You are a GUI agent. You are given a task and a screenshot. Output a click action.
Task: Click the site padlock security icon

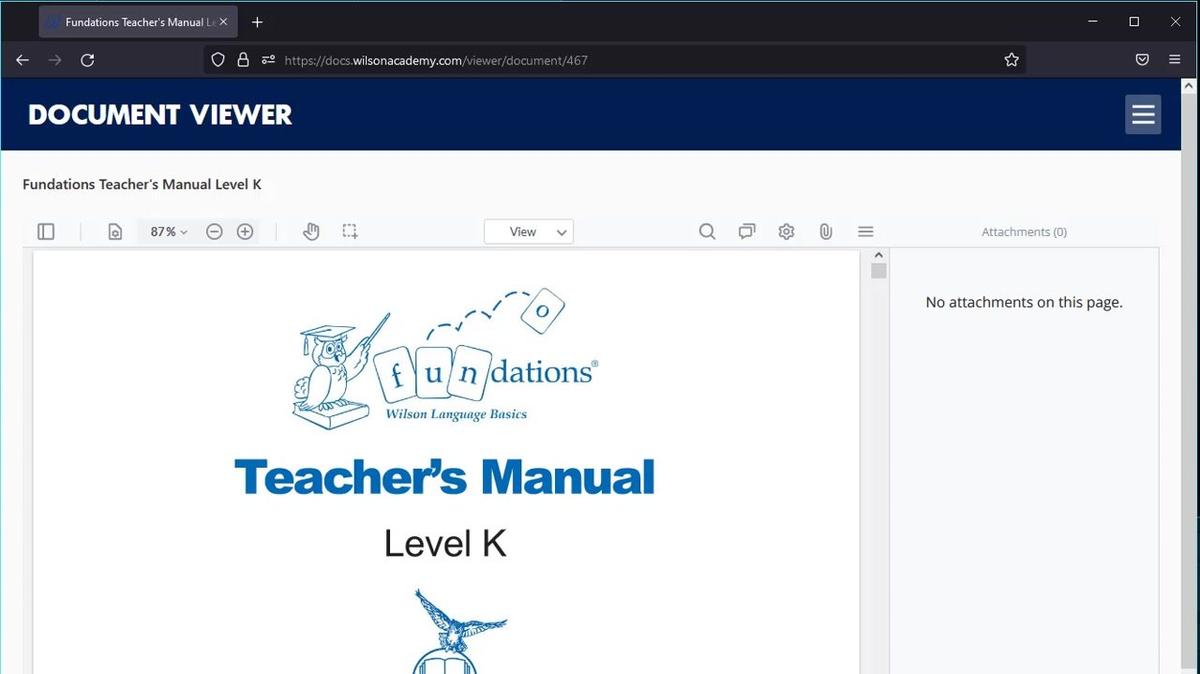click(x=242, y=60)
